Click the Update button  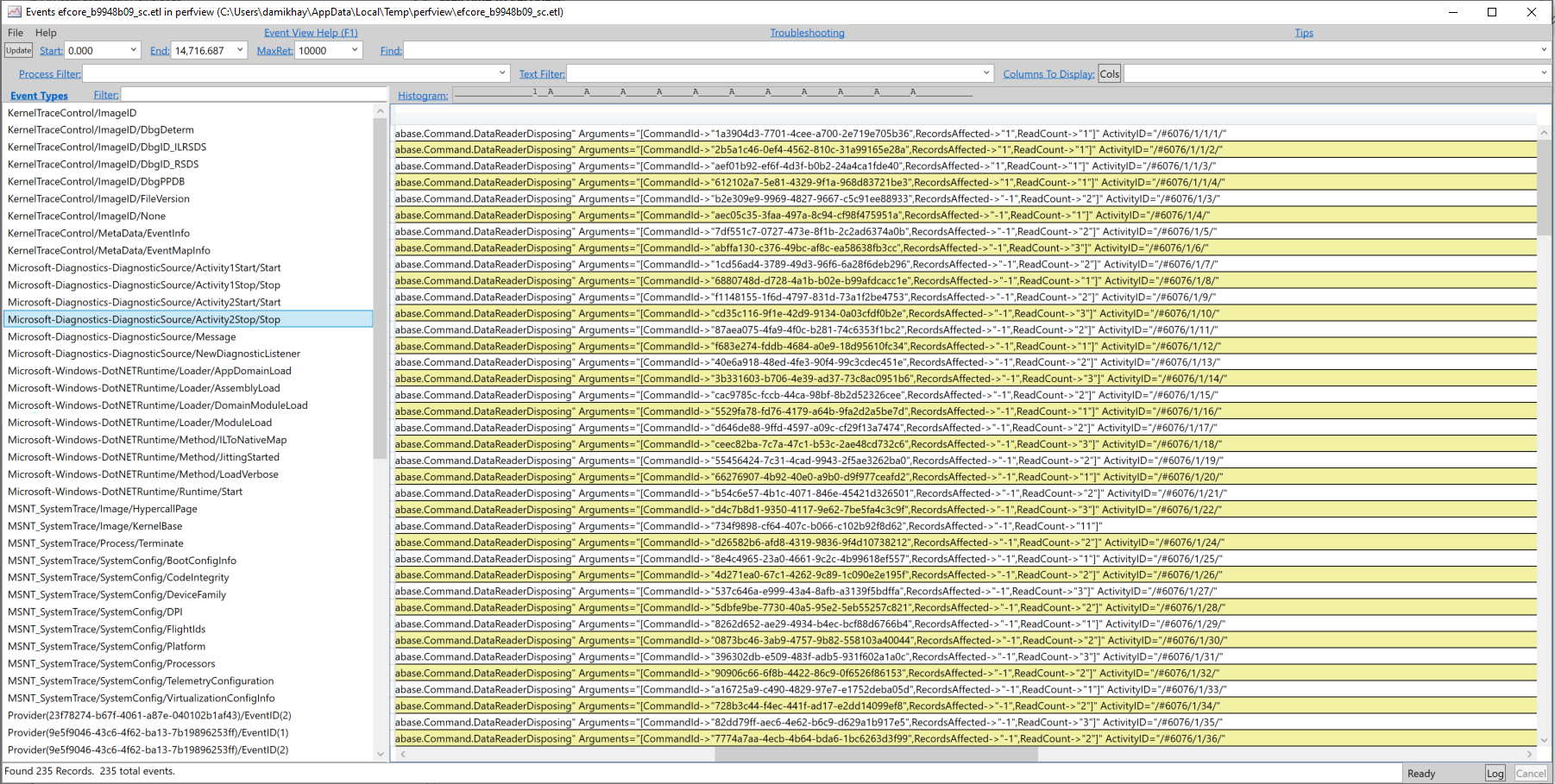point(18,50)
